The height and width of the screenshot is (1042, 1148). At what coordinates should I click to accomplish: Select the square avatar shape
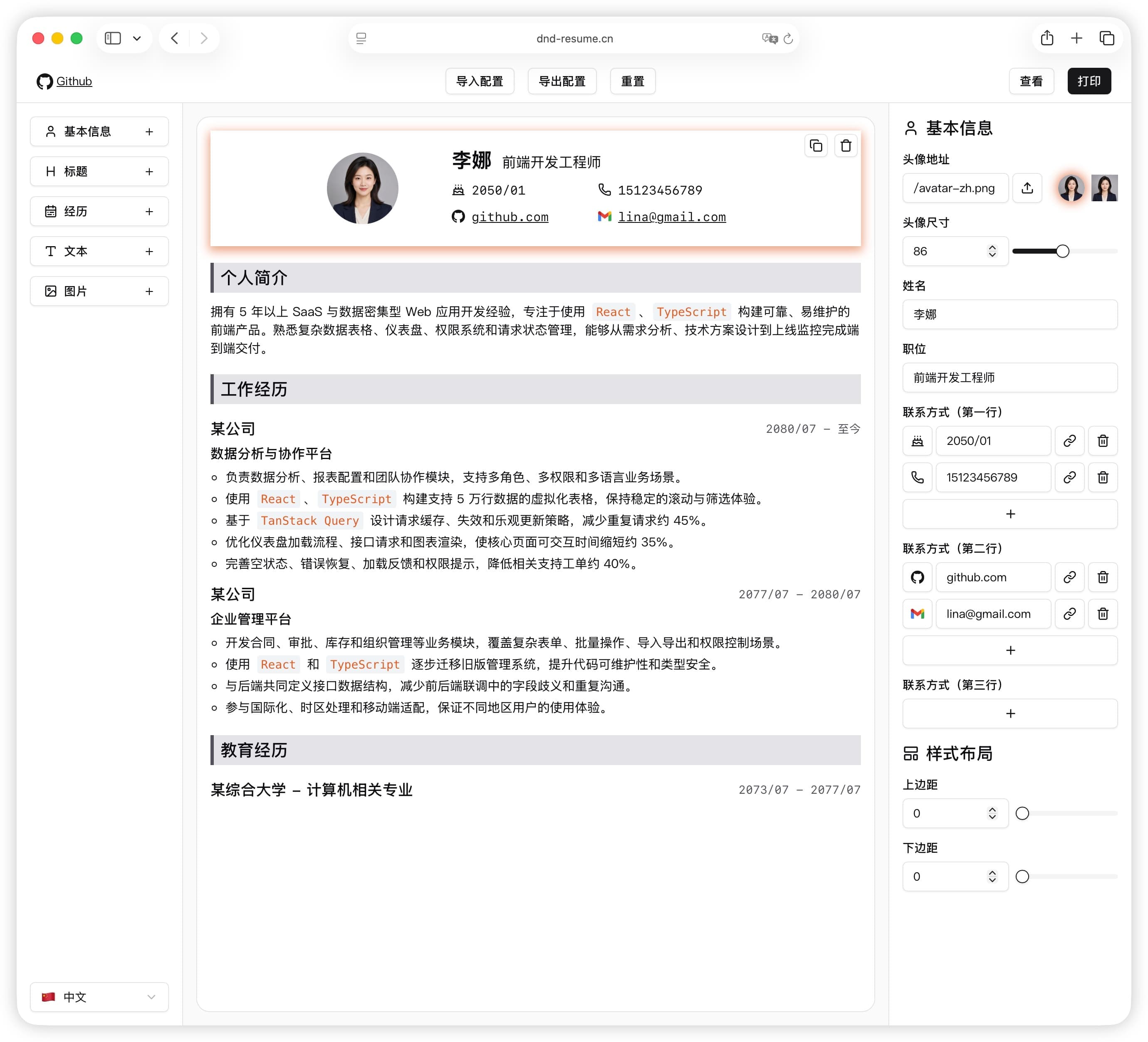pos(1104,188)
